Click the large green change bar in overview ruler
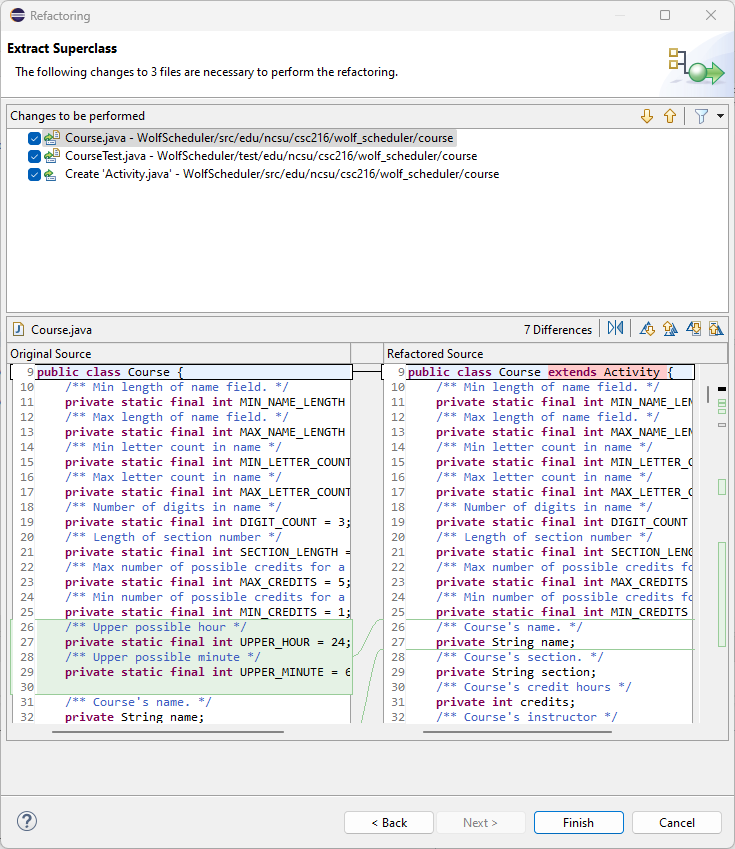 [x=721, y=594]
